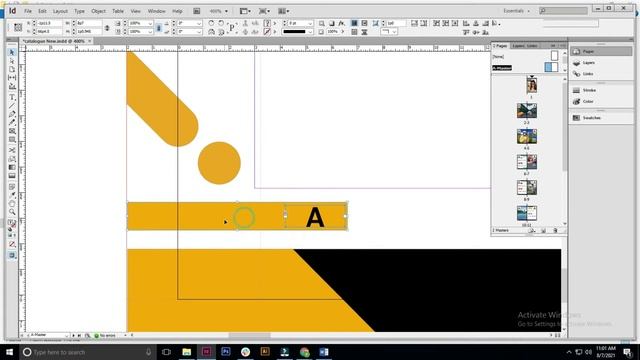Image resolution: width=640 pixels, height=360 pixels.
Task: Open the File menu
Action: (x=28, y=11)
